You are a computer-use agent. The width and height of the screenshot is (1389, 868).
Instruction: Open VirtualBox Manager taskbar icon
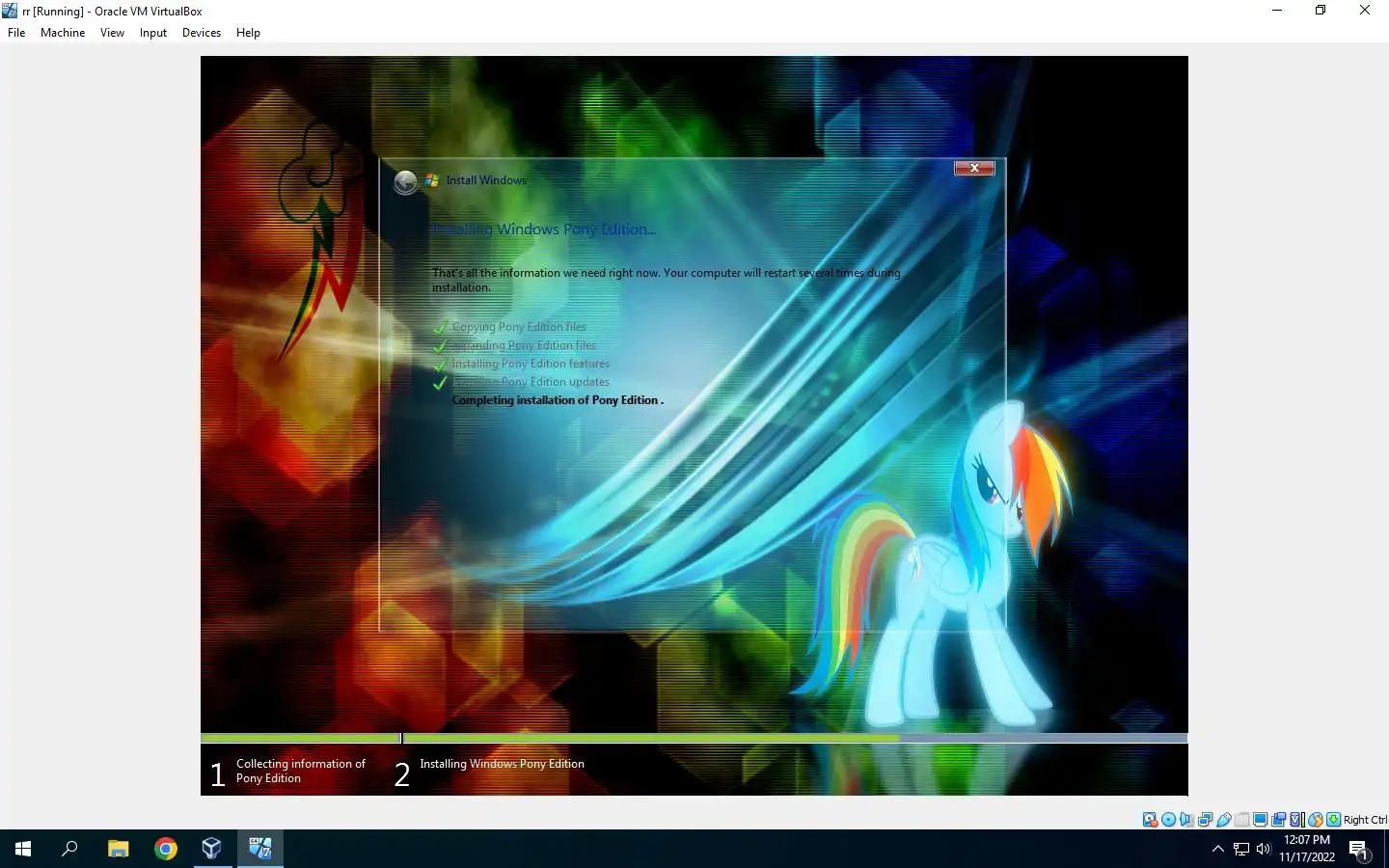[x=212, y=849]
